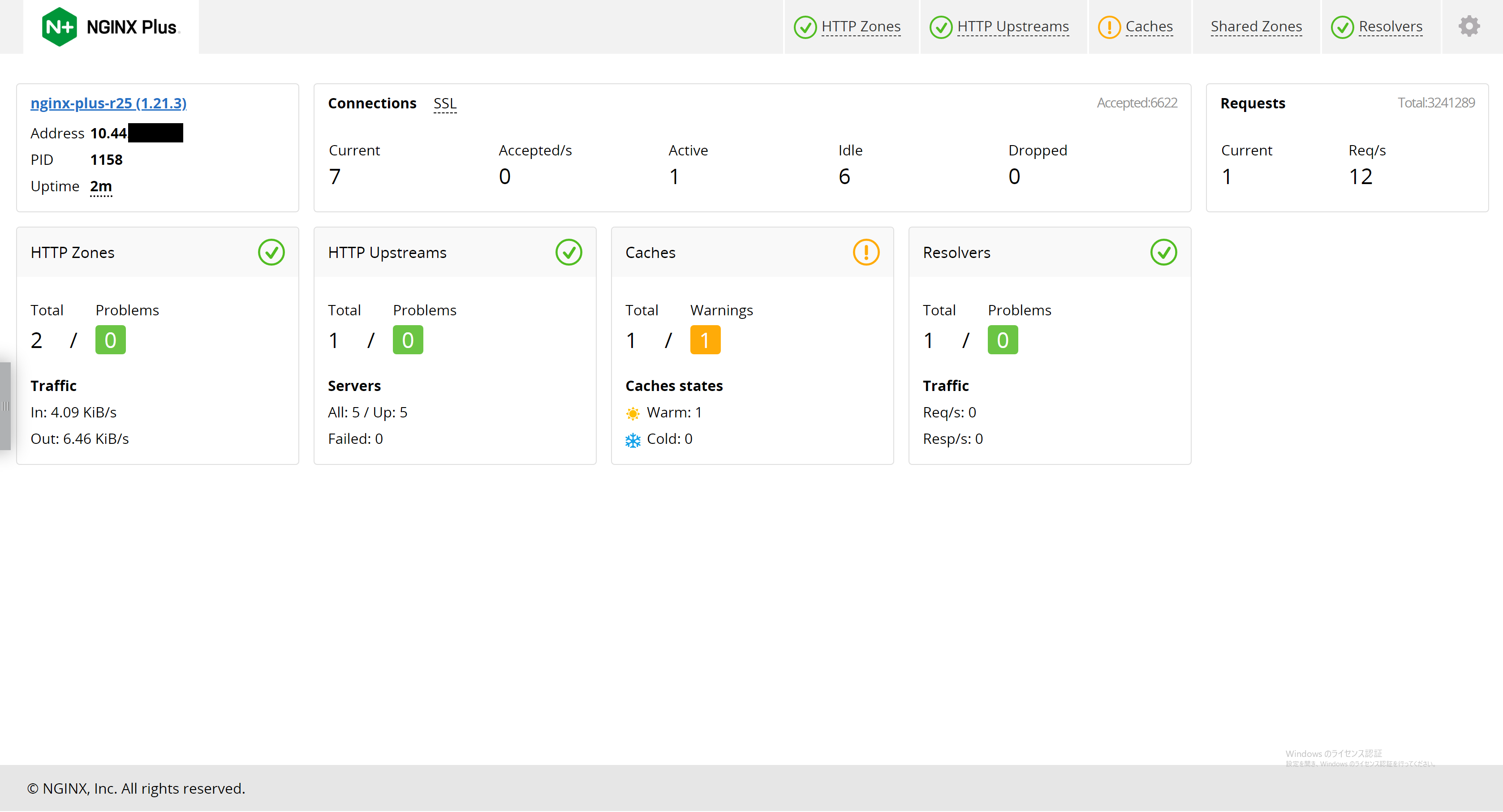The width and height of the screenshot is (1503, 812).
Task: Click the left edge side panel handle
Action: click(5, 406)
